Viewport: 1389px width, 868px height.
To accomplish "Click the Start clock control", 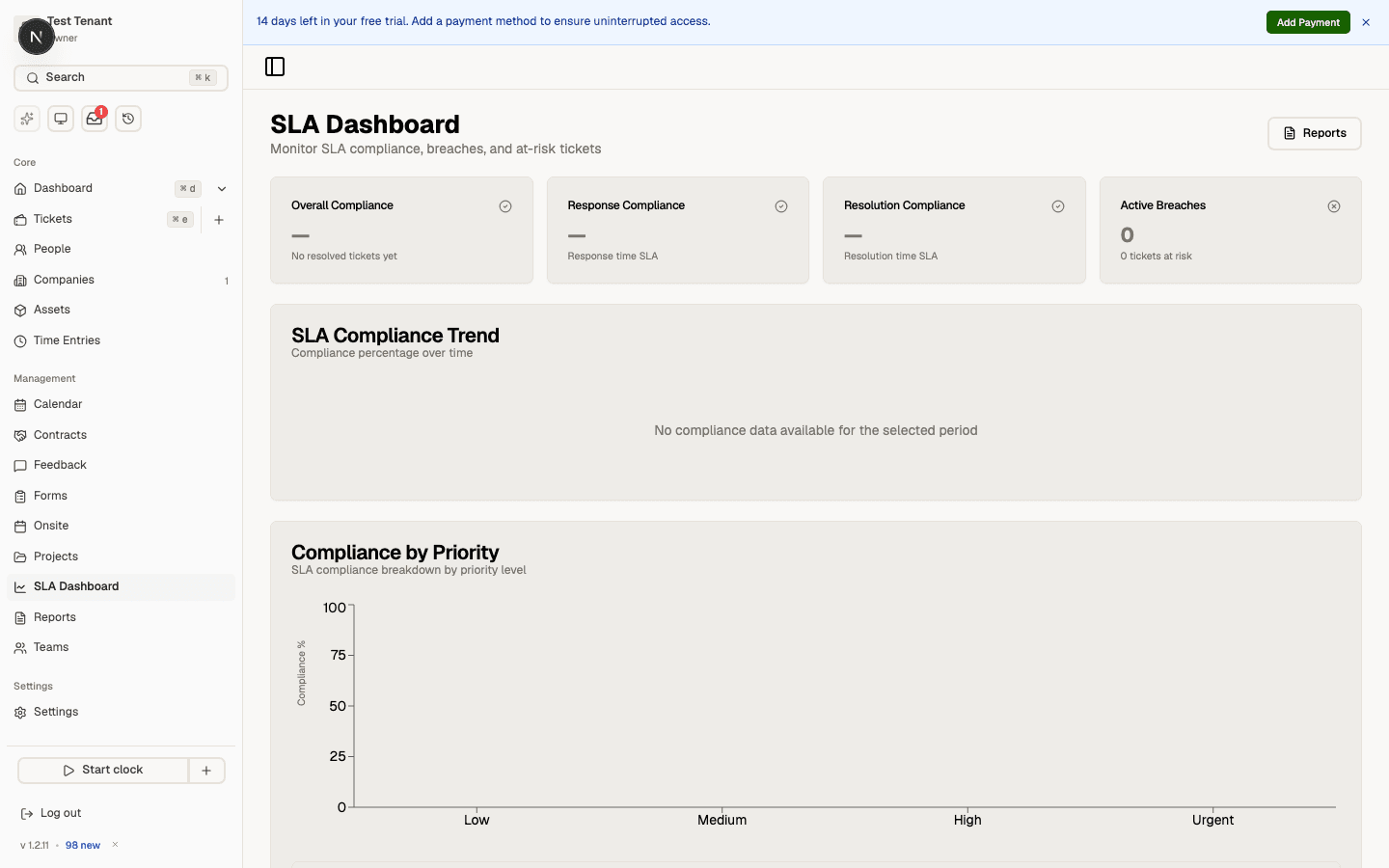I will [103, 770].
